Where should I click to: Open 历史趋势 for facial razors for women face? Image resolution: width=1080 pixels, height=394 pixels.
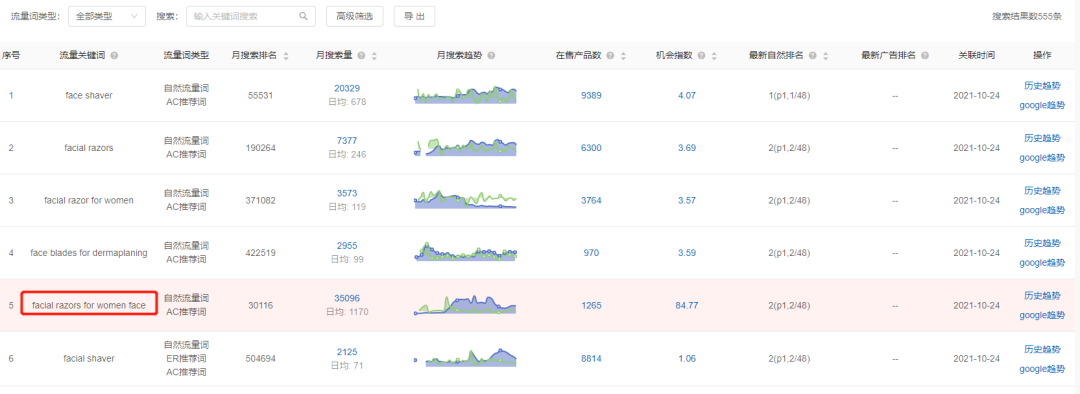pyautogui.click(x=1042, y=296)
